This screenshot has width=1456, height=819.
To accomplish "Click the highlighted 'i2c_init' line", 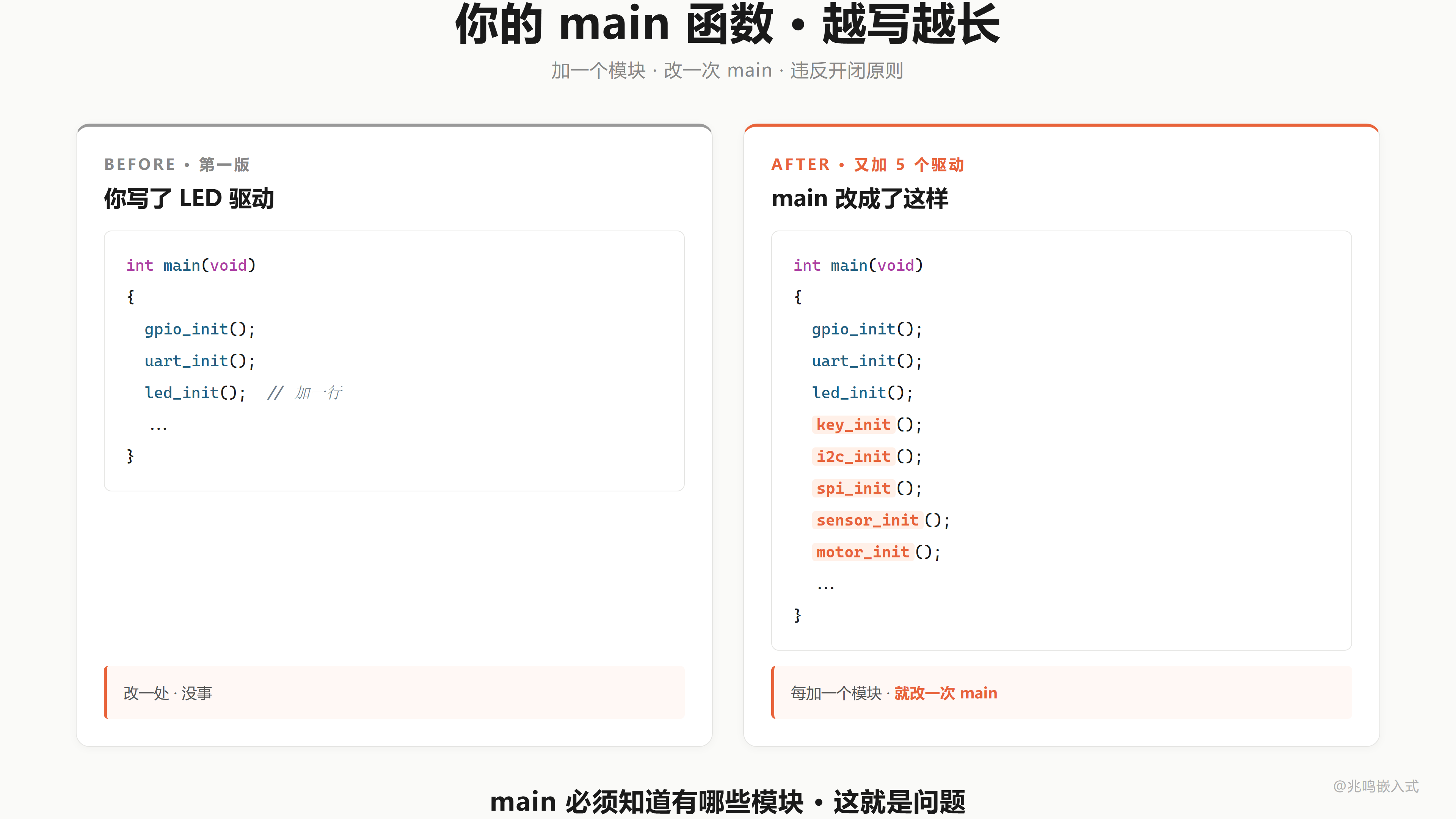I will click(x=866, y=456).
